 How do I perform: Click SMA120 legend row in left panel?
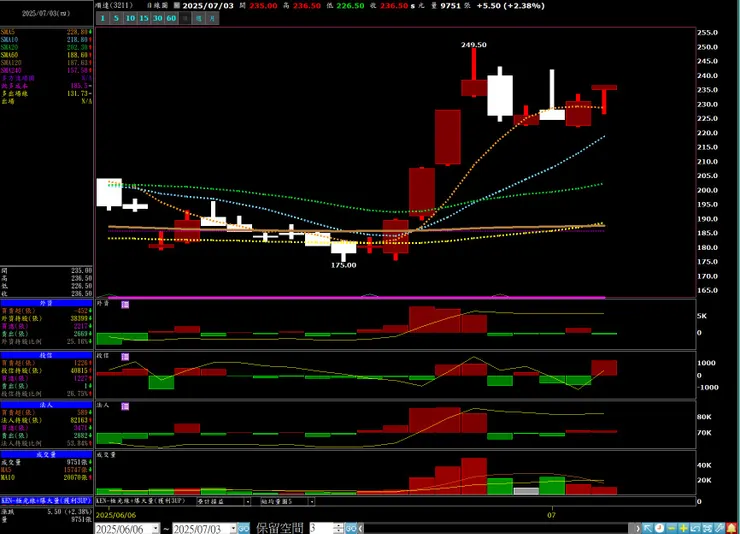[x=46, y=62]
